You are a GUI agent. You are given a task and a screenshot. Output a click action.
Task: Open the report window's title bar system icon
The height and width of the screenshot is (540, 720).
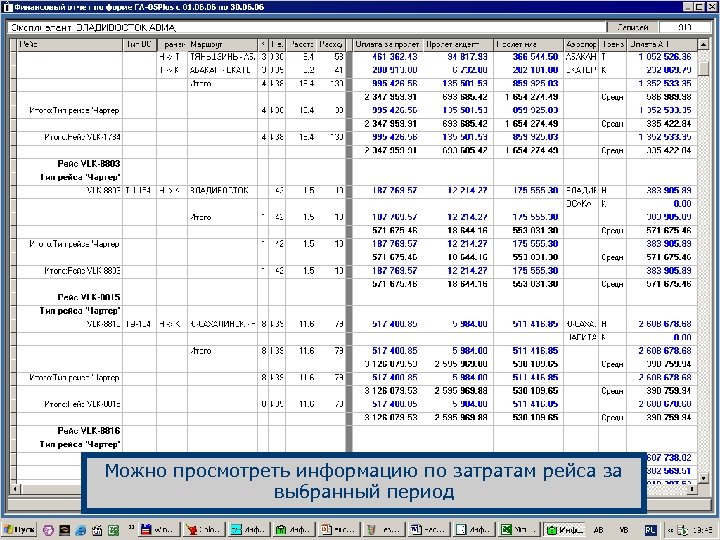8,7
